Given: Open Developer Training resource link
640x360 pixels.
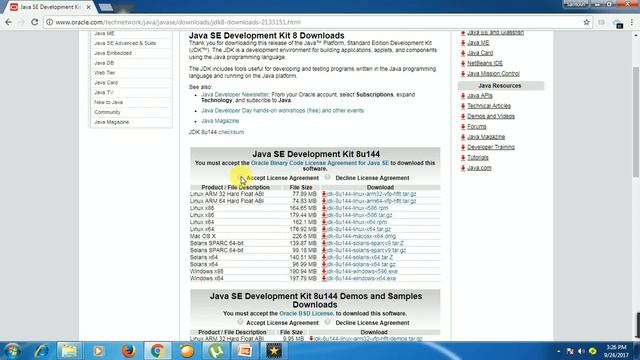Looking at the screenshot, I should click(x=491, y=147).
